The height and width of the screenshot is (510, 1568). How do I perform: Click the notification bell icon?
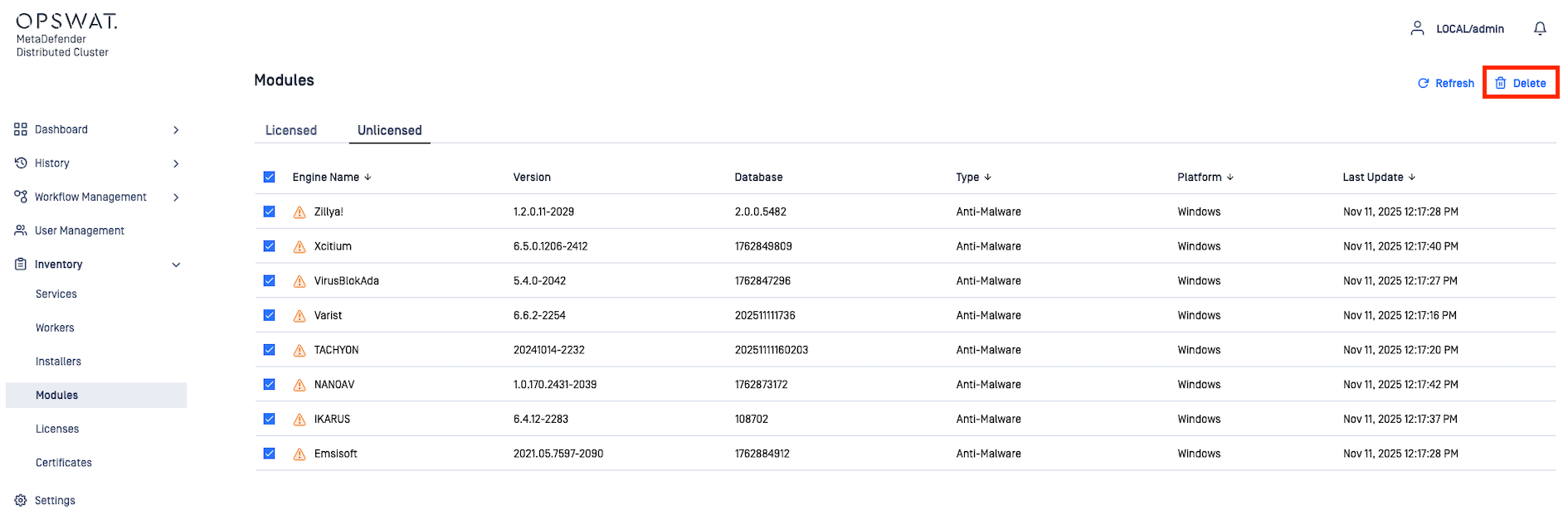click(x=1540, y=29)
